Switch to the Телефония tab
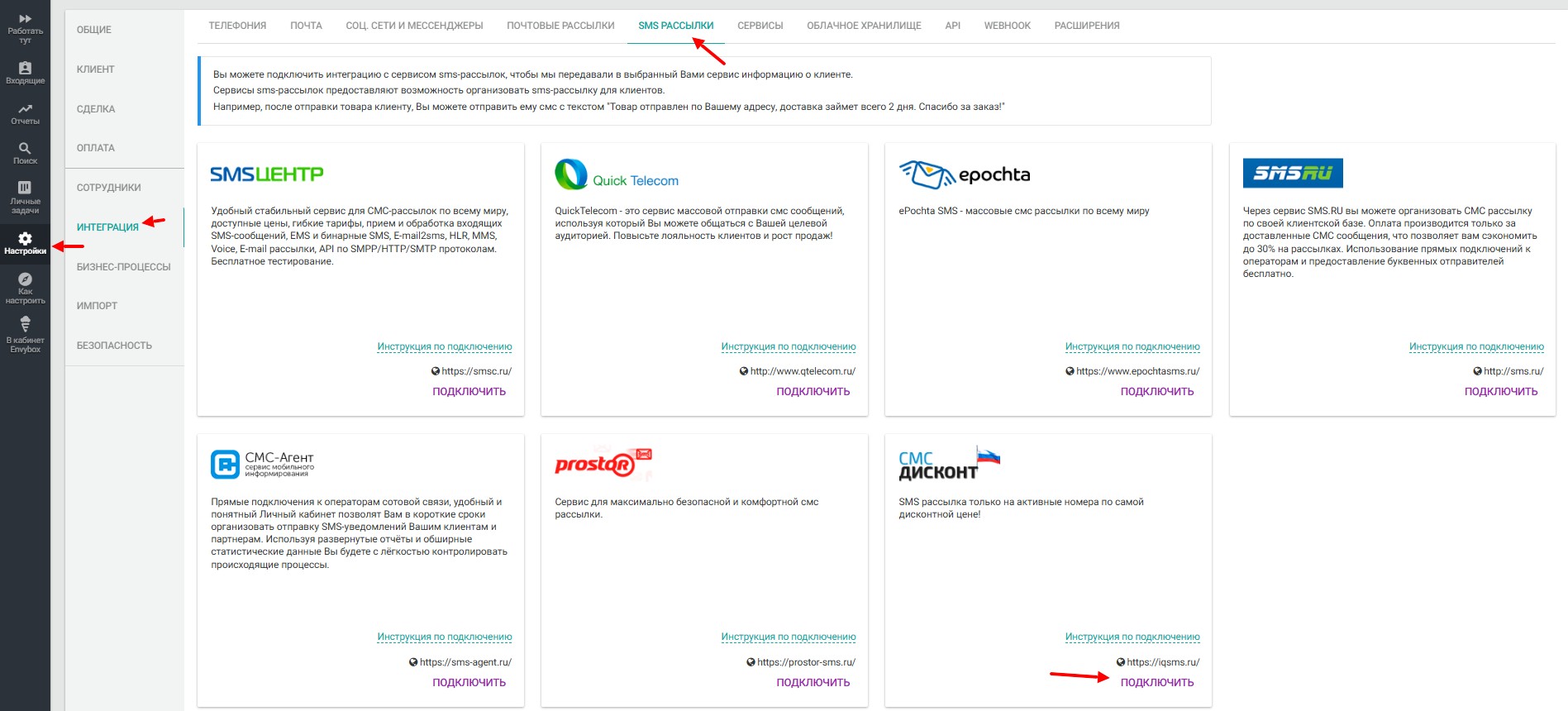Screen dimensions: 1568x711 237,26
